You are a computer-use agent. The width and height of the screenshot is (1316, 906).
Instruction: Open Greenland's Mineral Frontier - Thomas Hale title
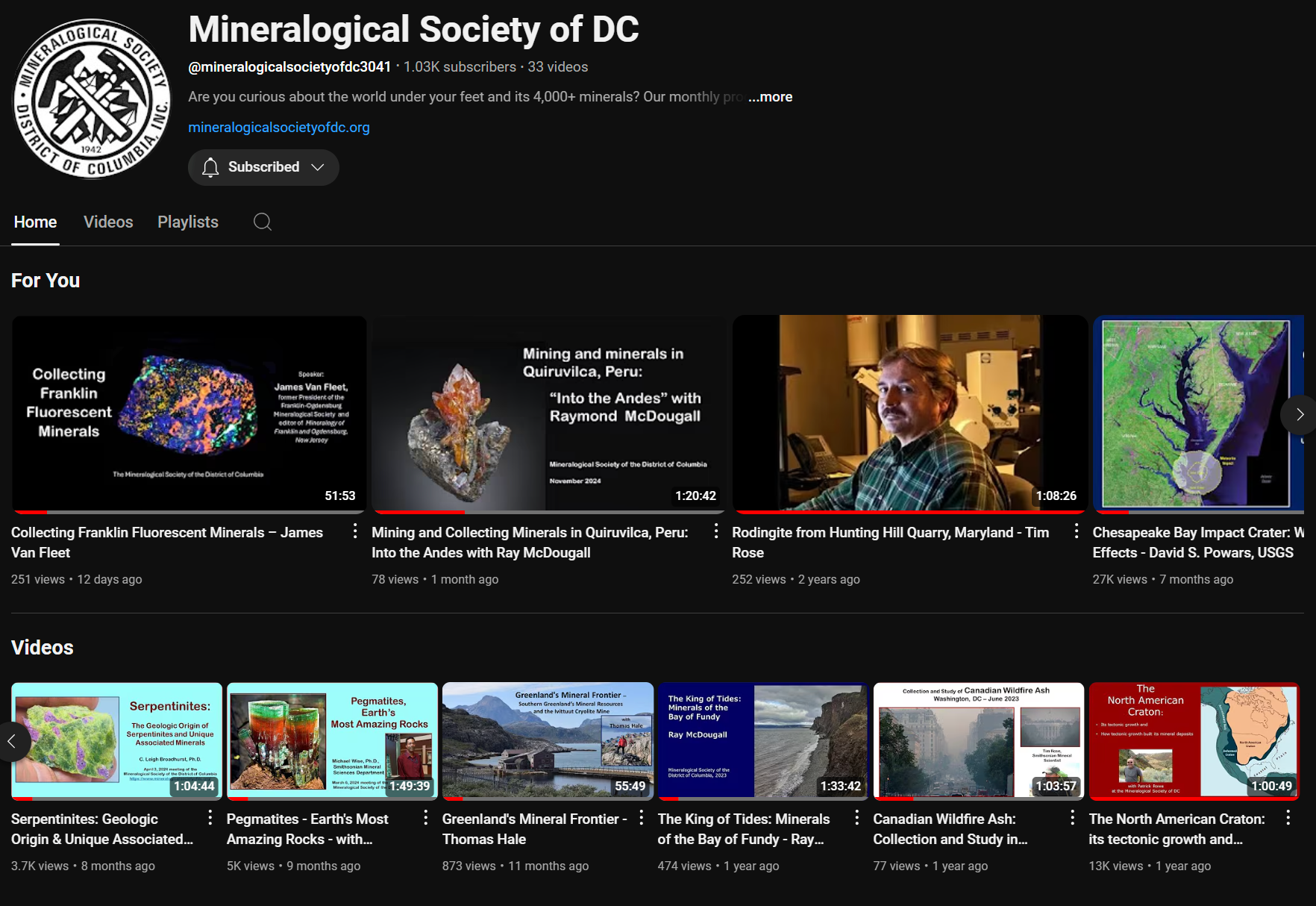(x=534, y=829)
